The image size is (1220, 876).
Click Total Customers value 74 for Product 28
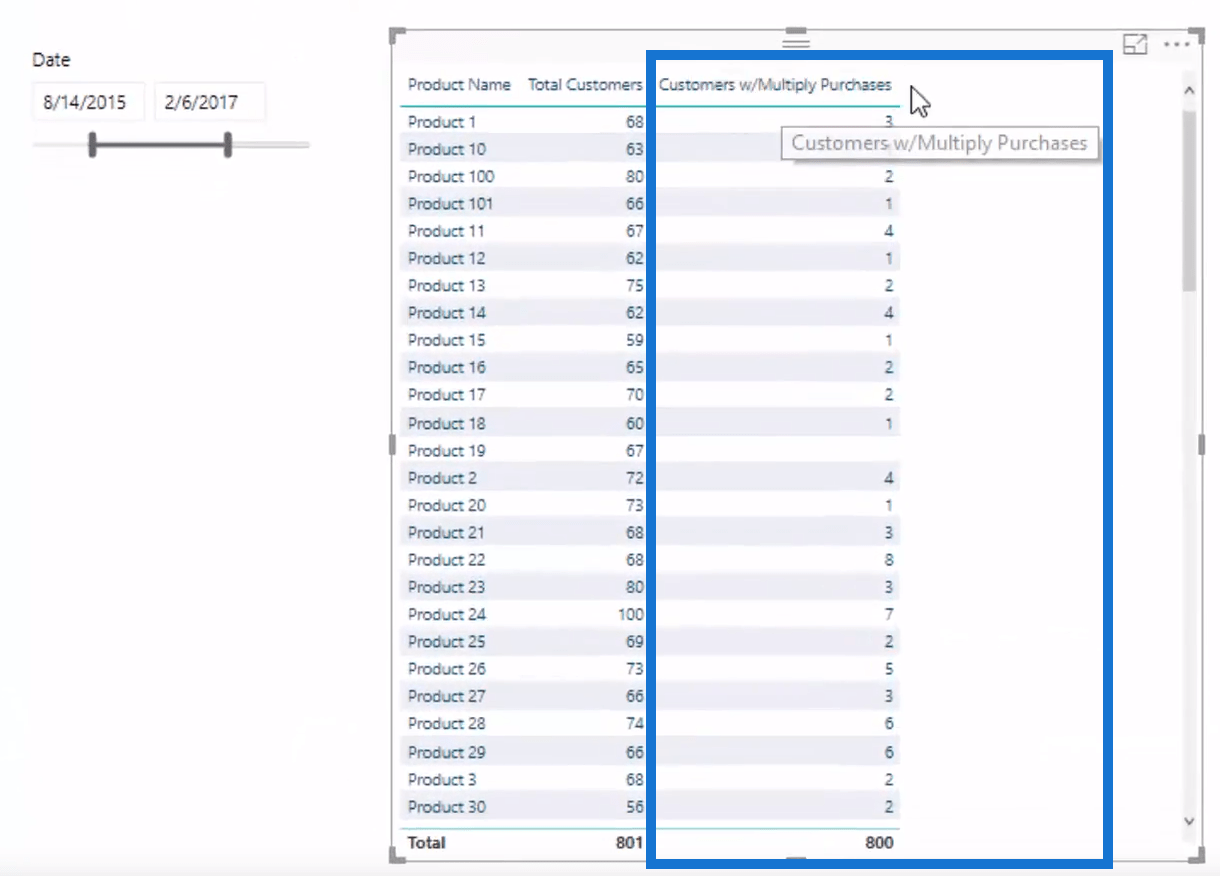[x=635, y=724]
